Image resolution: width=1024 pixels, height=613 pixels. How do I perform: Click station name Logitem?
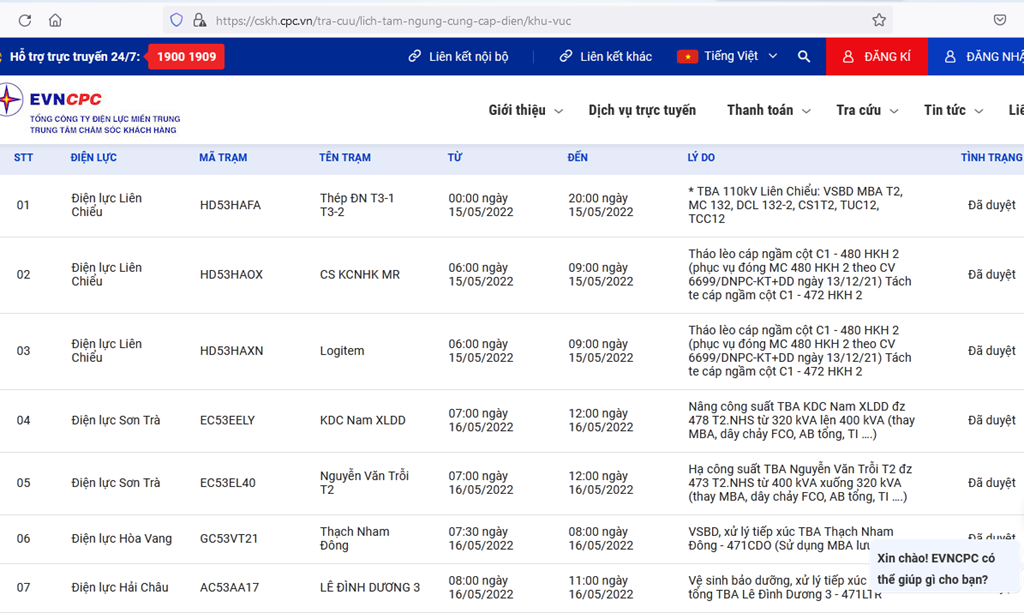point(342,351)
